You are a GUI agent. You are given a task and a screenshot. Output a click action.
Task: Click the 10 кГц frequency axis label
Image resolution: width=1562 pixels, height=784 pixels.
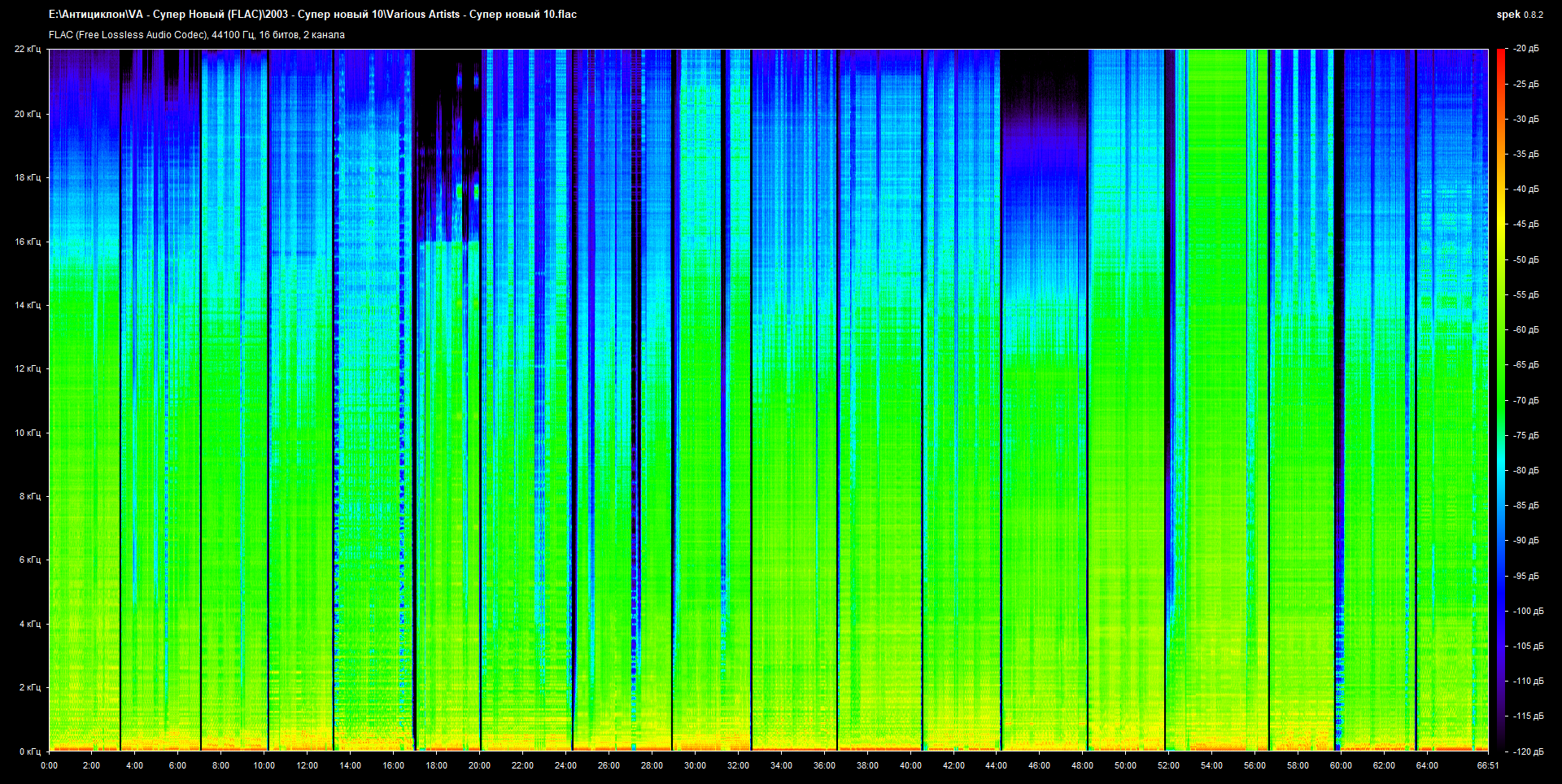point(28,433)
